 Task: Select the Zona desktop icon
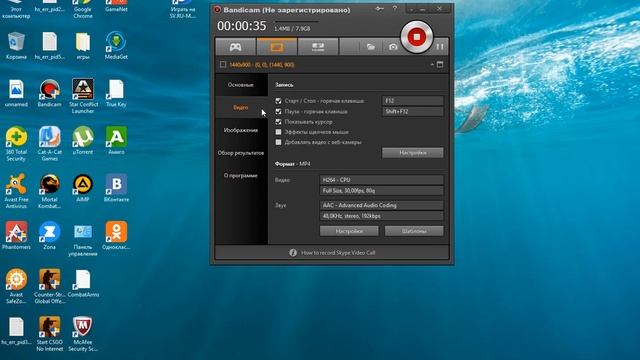click(49, 236)
